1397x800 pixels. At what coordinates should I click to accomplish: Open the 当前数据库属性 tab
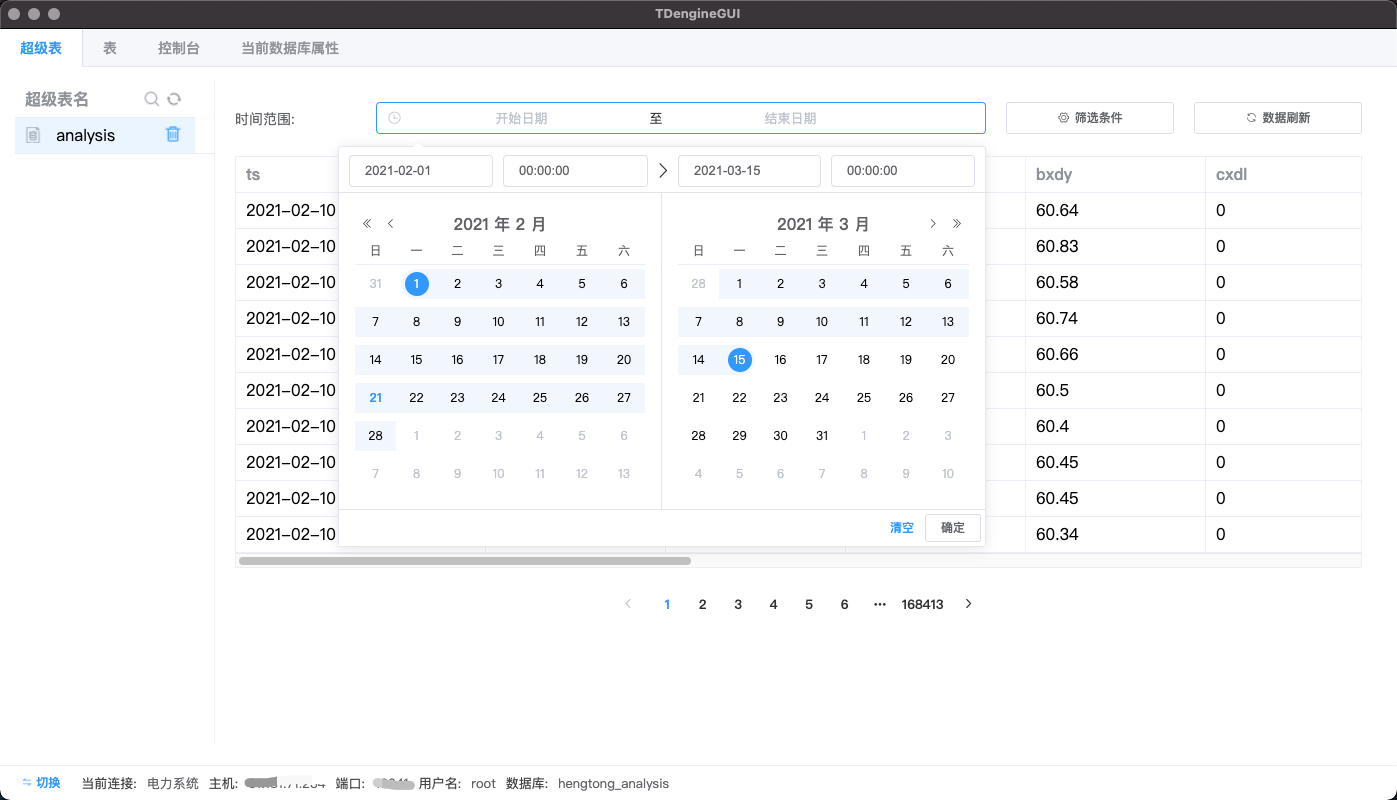point(290,48)
